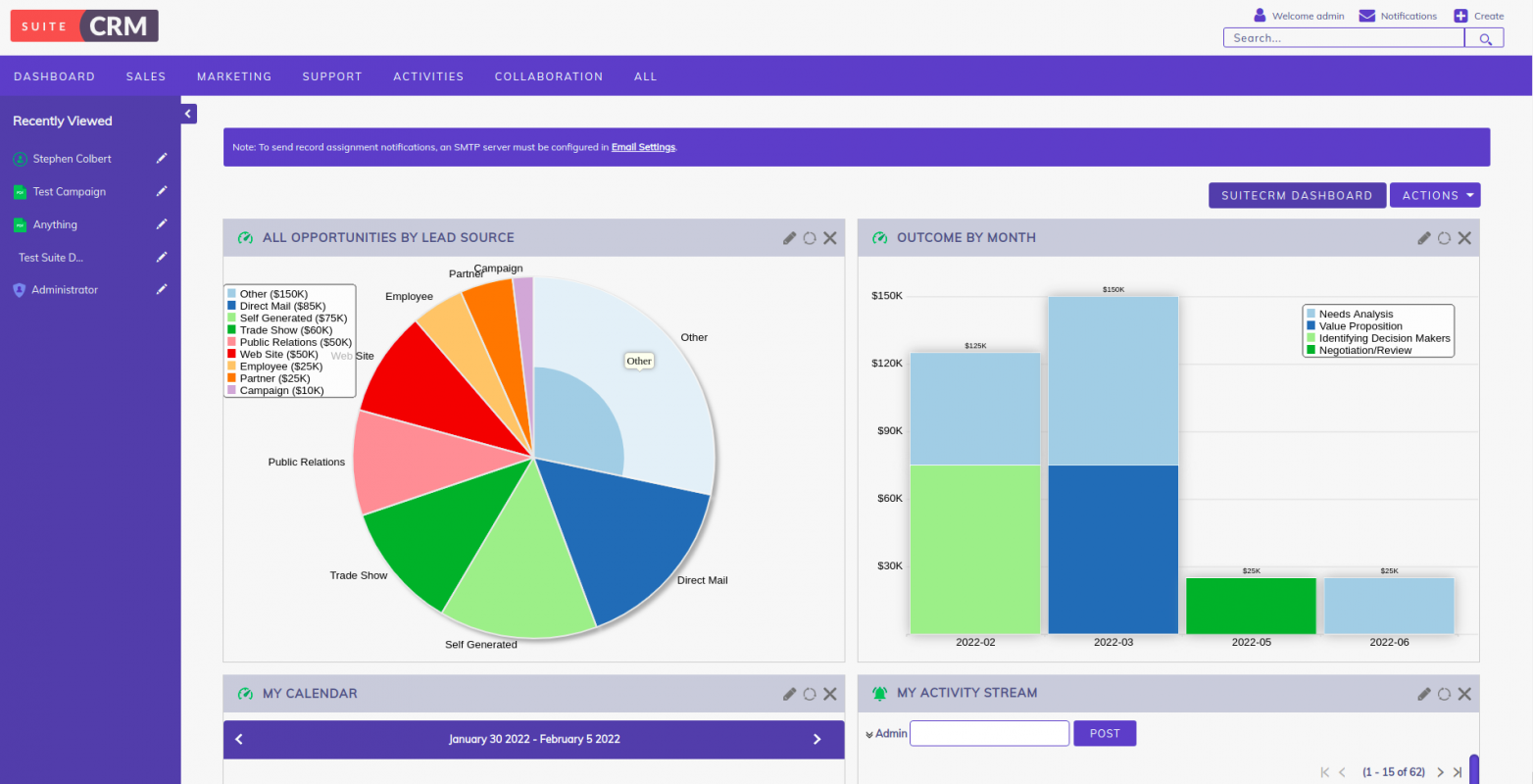The height and width of the screenshot is (784, 1533).
Task: Open Notifications via the envelope icon
Action: pos(1368,15)
